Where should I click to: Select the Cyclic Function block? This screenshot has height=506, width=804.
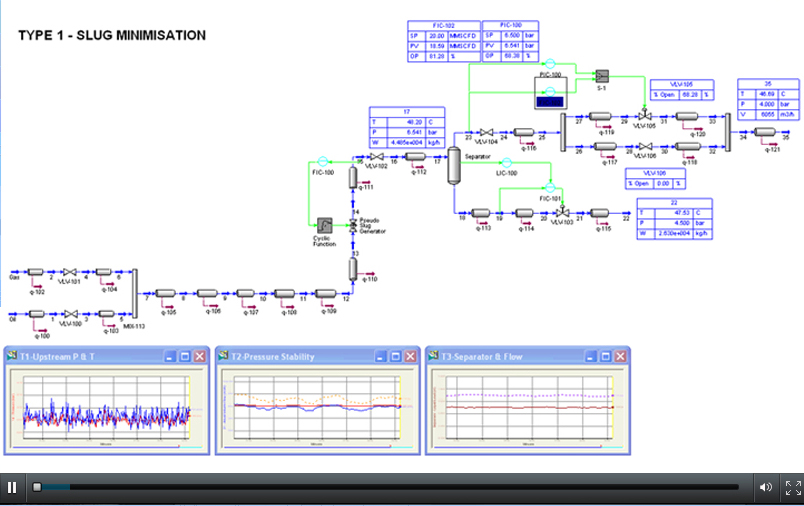[324, 225]
